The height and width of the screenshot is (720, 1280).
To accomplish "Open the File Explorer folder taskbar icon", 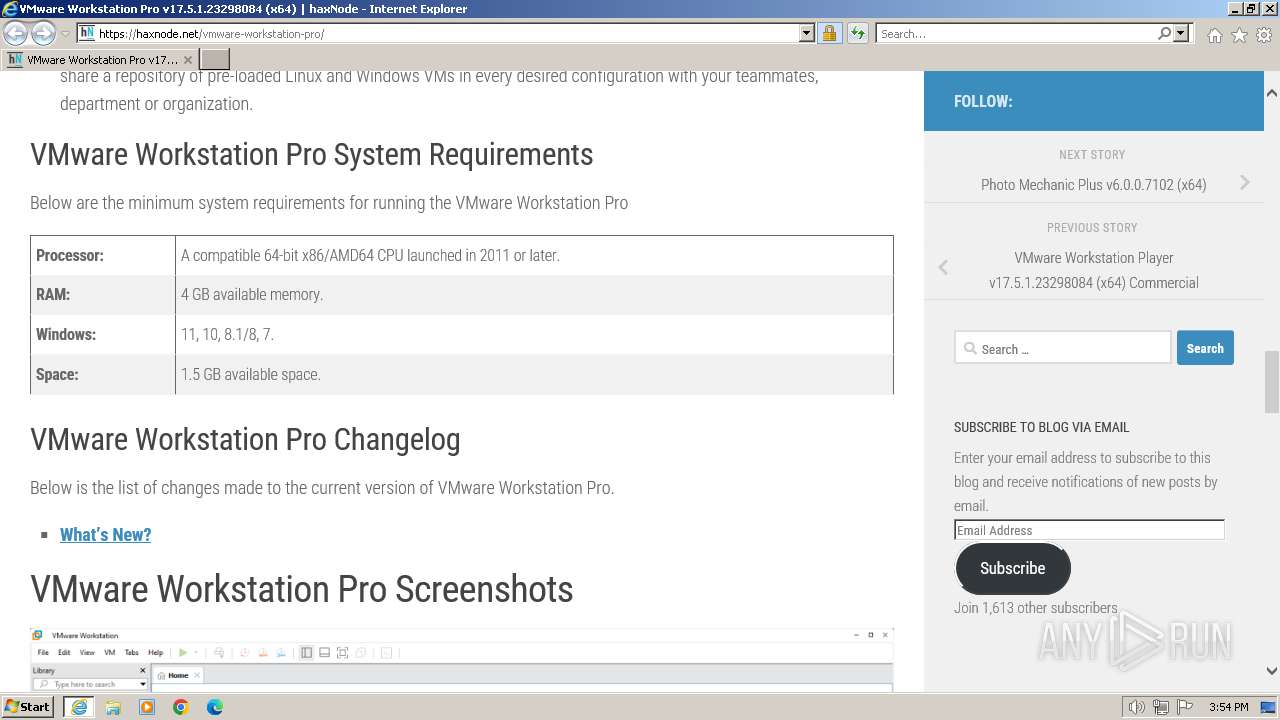I will point(113,707).
